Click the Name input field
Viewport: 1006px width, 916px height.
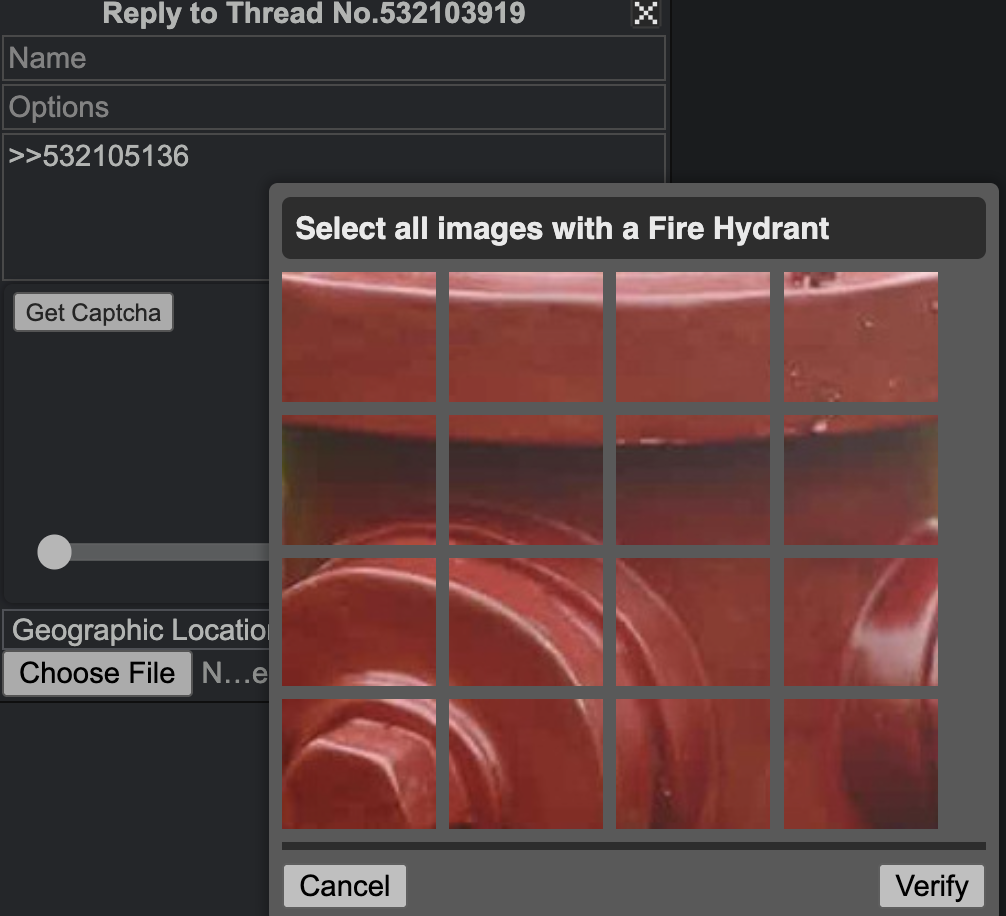tap(334, 58)
